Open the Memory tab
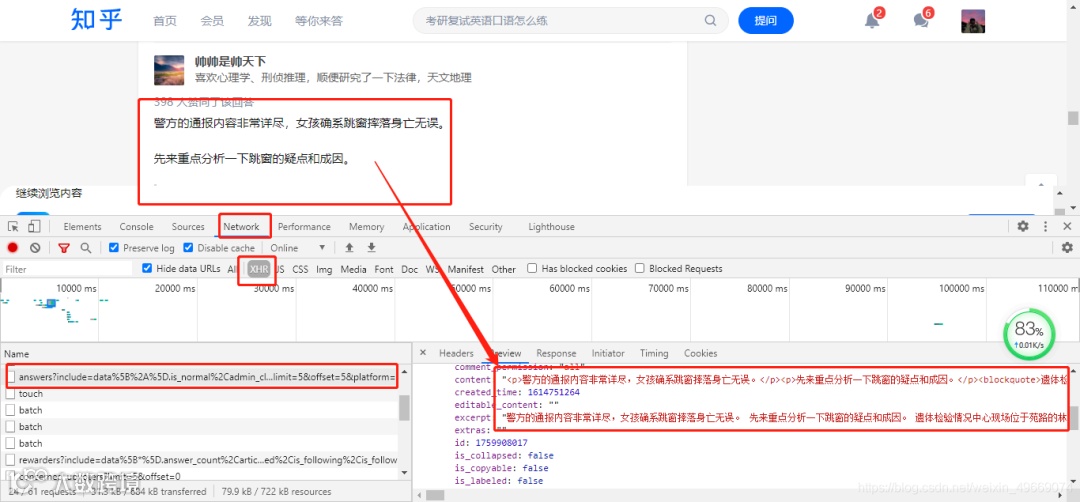 click(366, 227)
